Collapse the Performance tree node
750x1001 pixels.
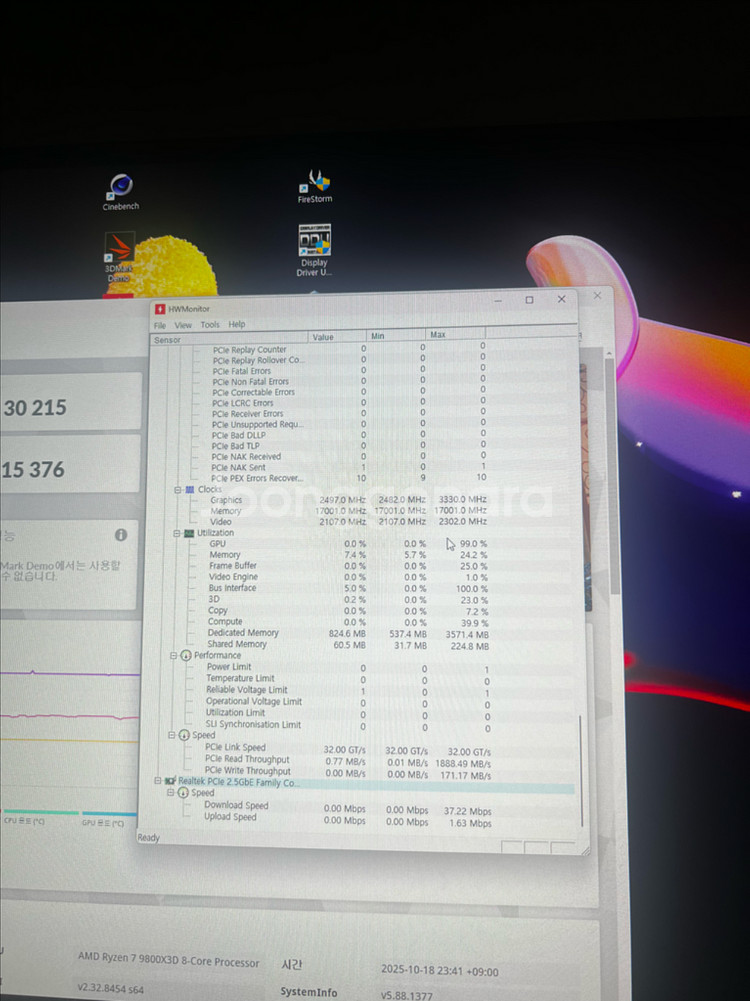[173, 655]
